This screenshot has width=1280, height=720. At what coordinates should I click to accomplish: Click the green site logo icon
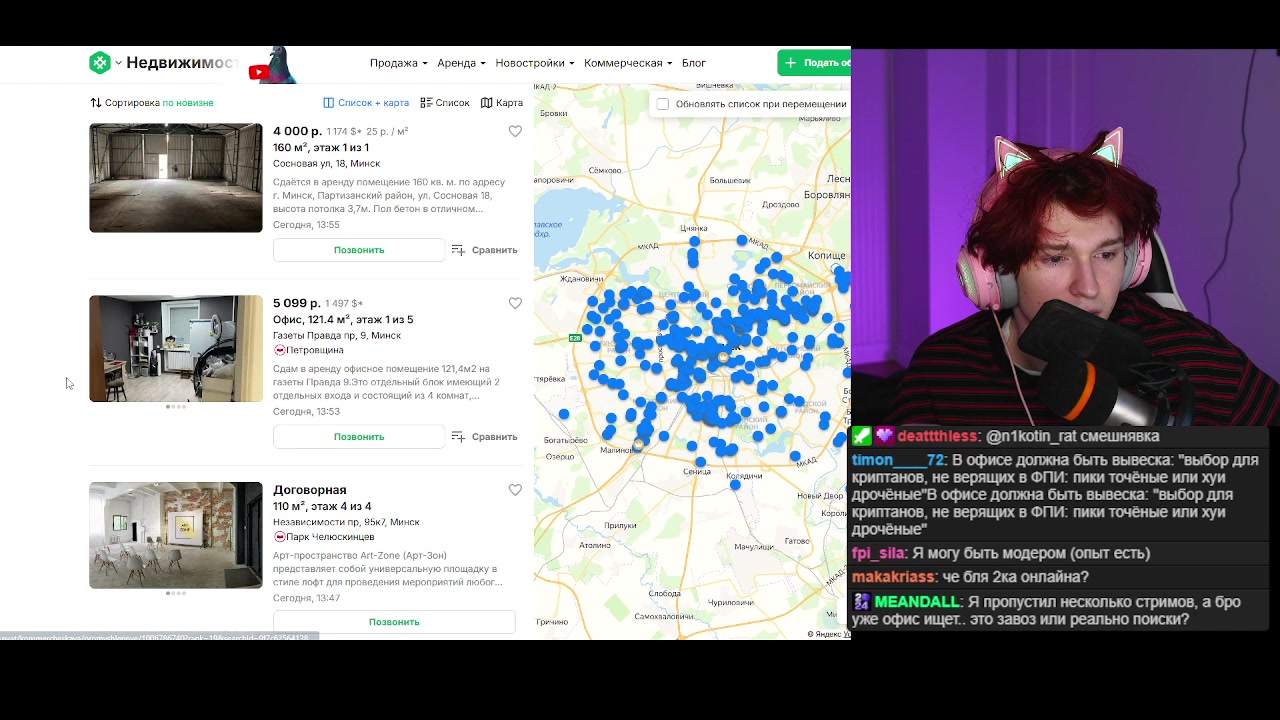[x=100, y=63]
